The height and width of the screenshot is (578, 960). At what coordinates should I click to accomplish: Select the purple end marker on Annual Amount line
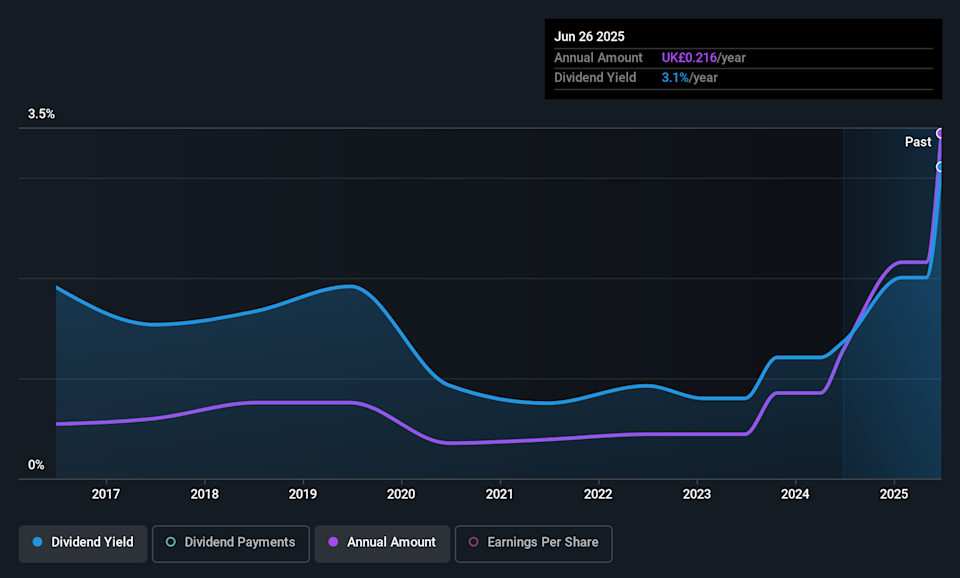click(x=940, y=133)
